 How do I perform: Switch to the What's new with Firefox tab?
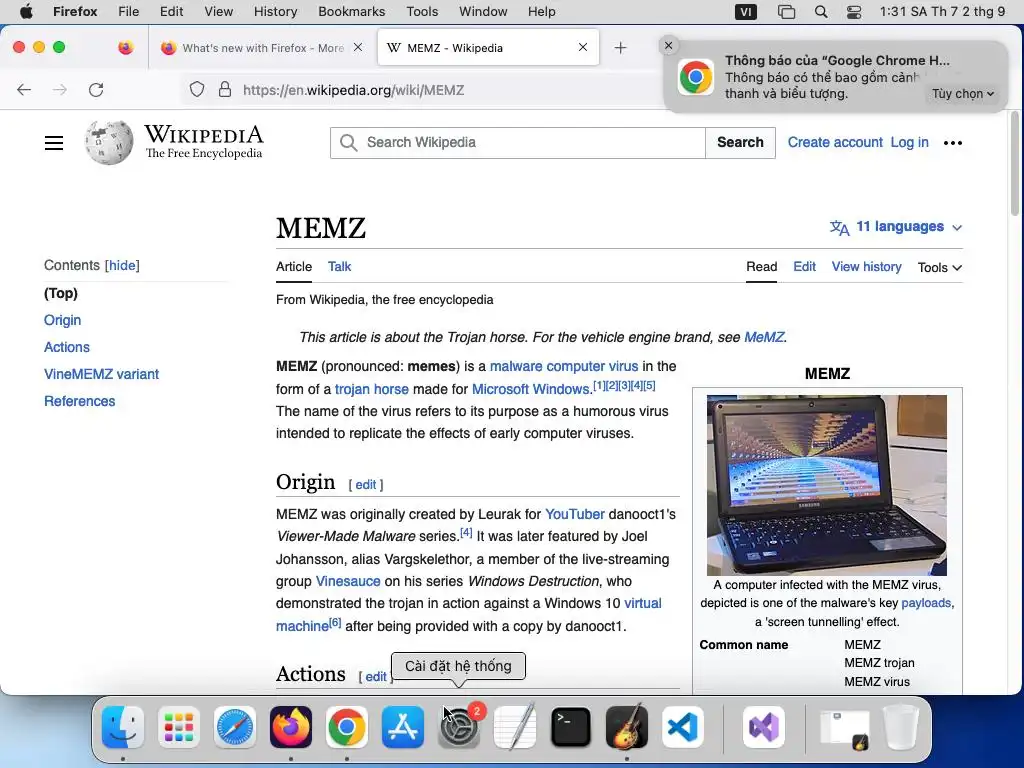pos(261,48)
